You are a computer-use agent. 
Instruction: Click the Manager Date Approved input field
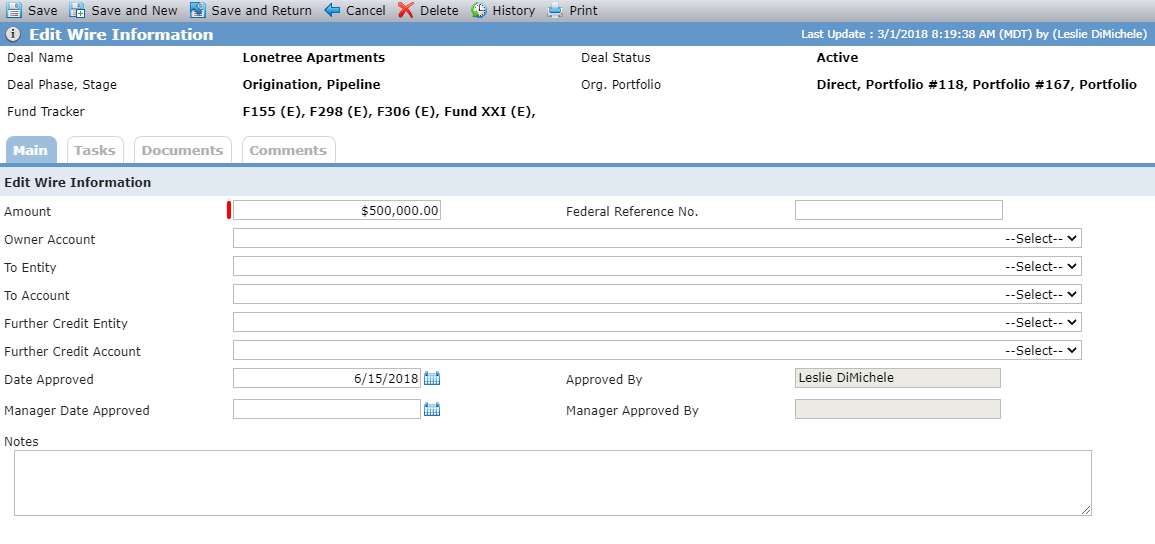[327, 409]
